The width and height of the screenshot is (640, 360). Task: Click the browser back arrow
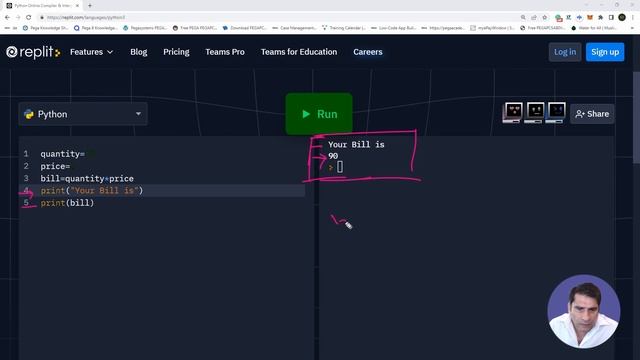tap(7, 18)
